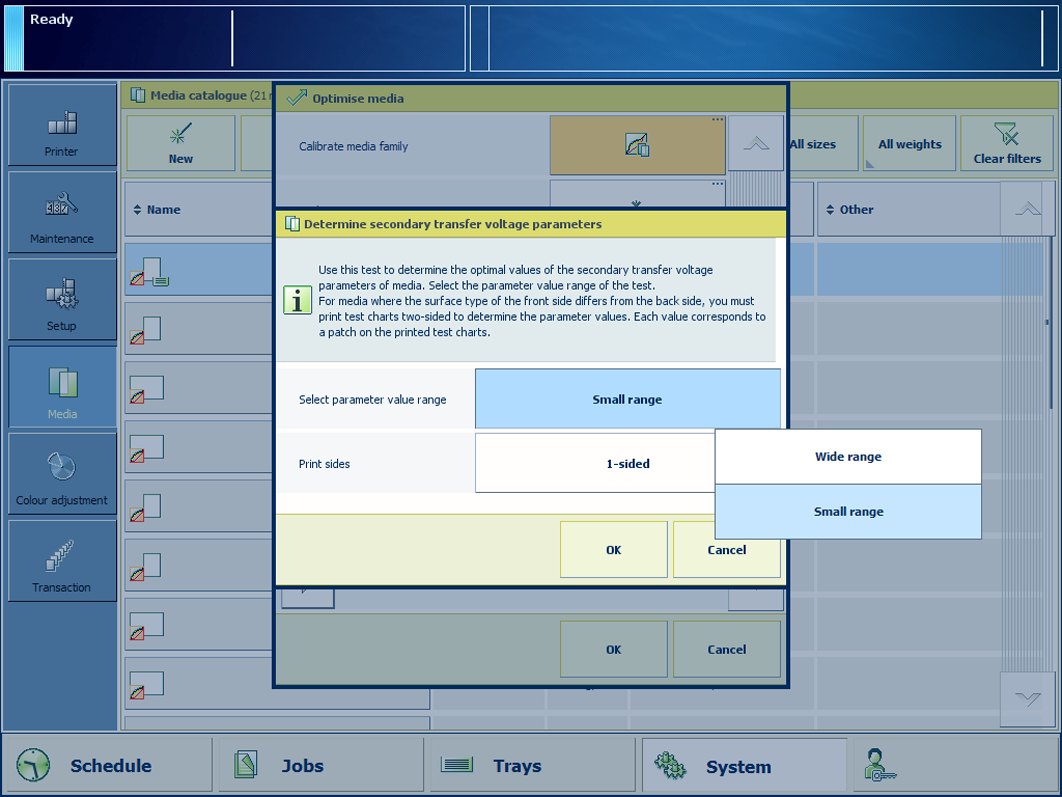Choose Wide range from the dropdown list

tap(848, 457)
